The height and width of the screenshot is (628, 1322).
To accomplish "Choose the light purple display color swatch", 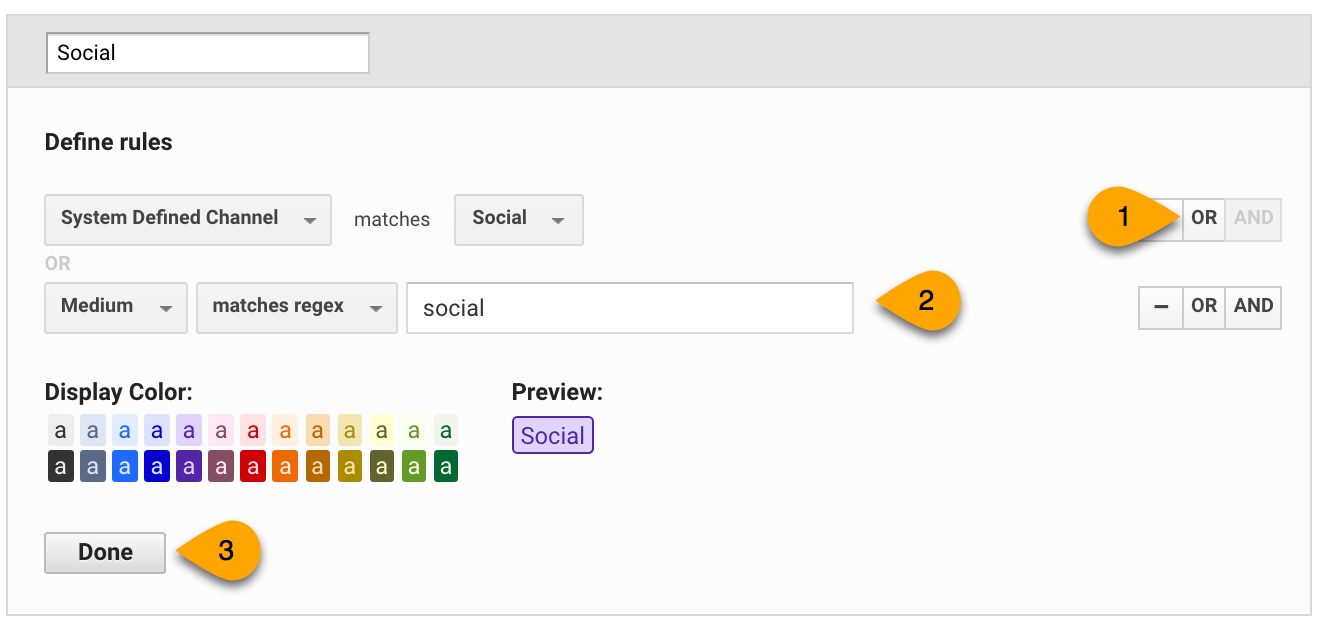I will tap(189, 431).
